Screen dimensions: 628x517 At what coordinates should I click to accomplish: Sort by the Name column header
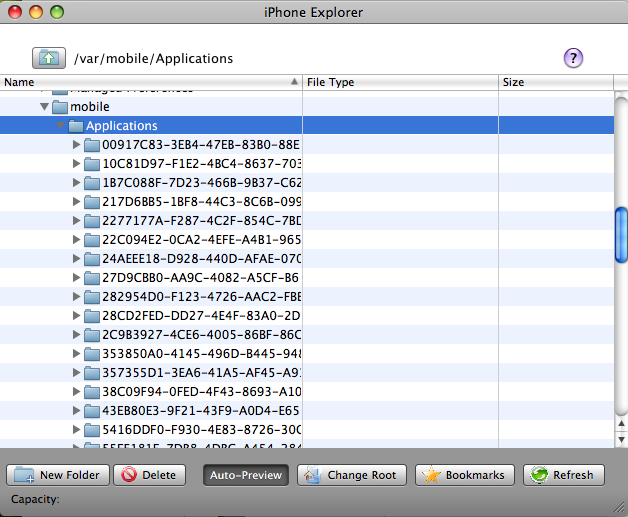[151, 82]
